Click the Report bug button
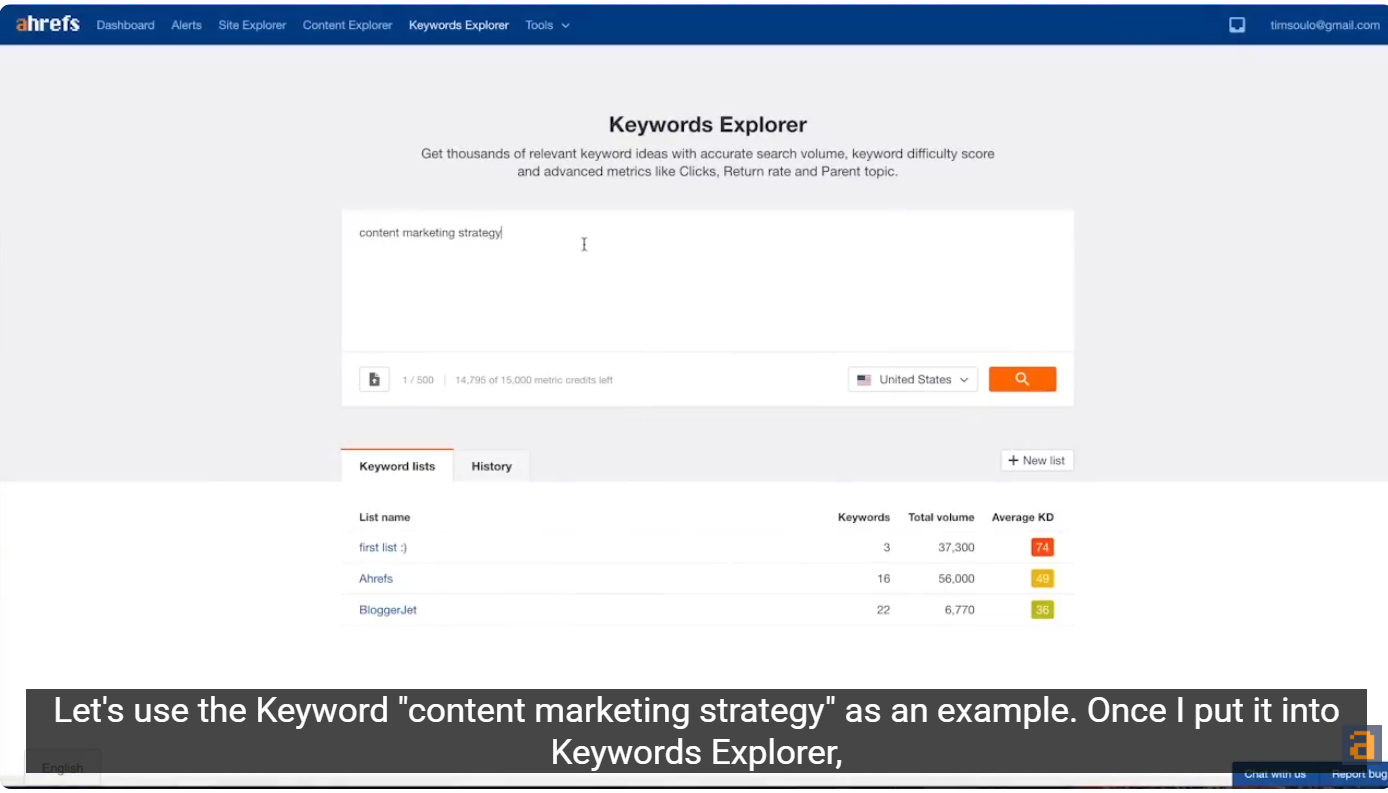This screenshot has height=793, width=1388. 1358,774
